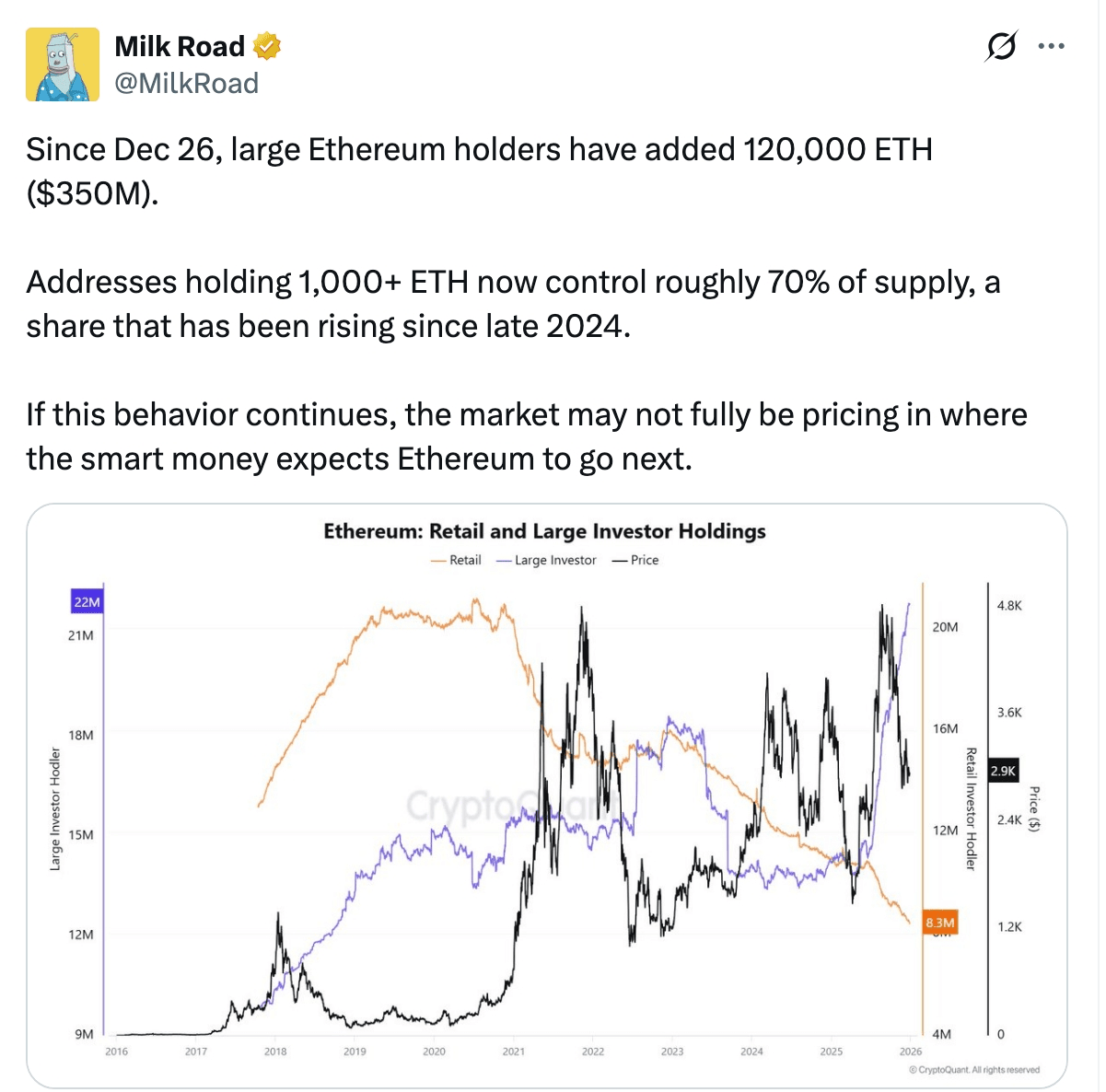Click the Milk Road profile avatar
Screen dimensions: 1106x1092
click(x=61, y=63)
